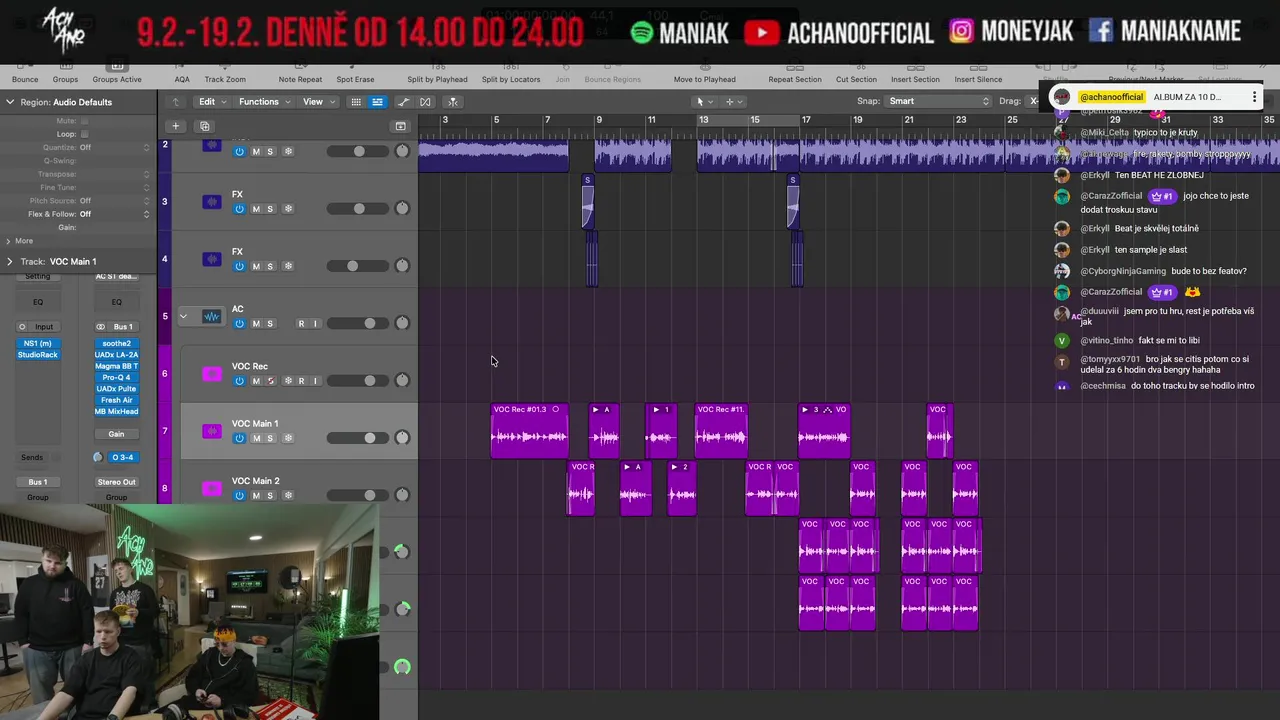Freeze the VOC Main 1 track
The image size is (1280, 720).
pyautogui.click(x=288, y=438)
